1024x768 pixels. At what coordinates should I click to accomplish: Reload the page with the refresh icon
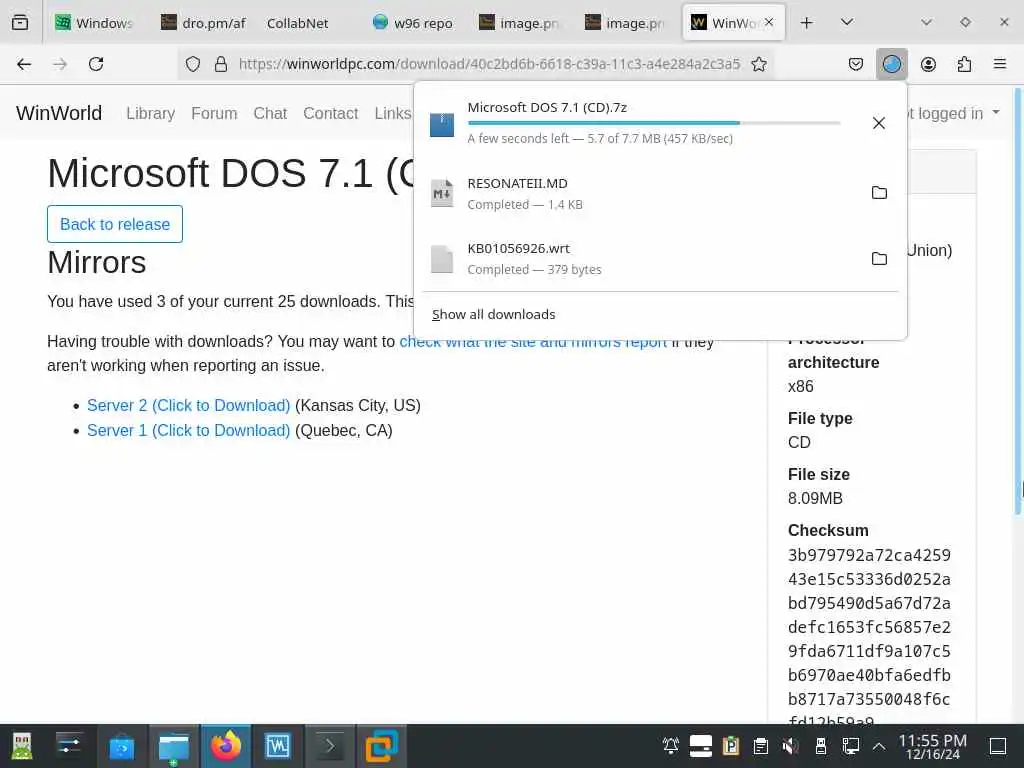point(96,64)
